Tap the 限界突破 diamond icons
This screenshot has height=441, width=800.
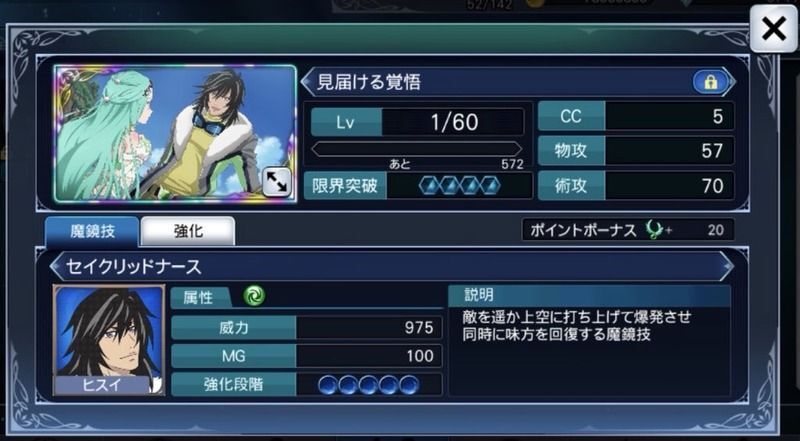point(459,185)
